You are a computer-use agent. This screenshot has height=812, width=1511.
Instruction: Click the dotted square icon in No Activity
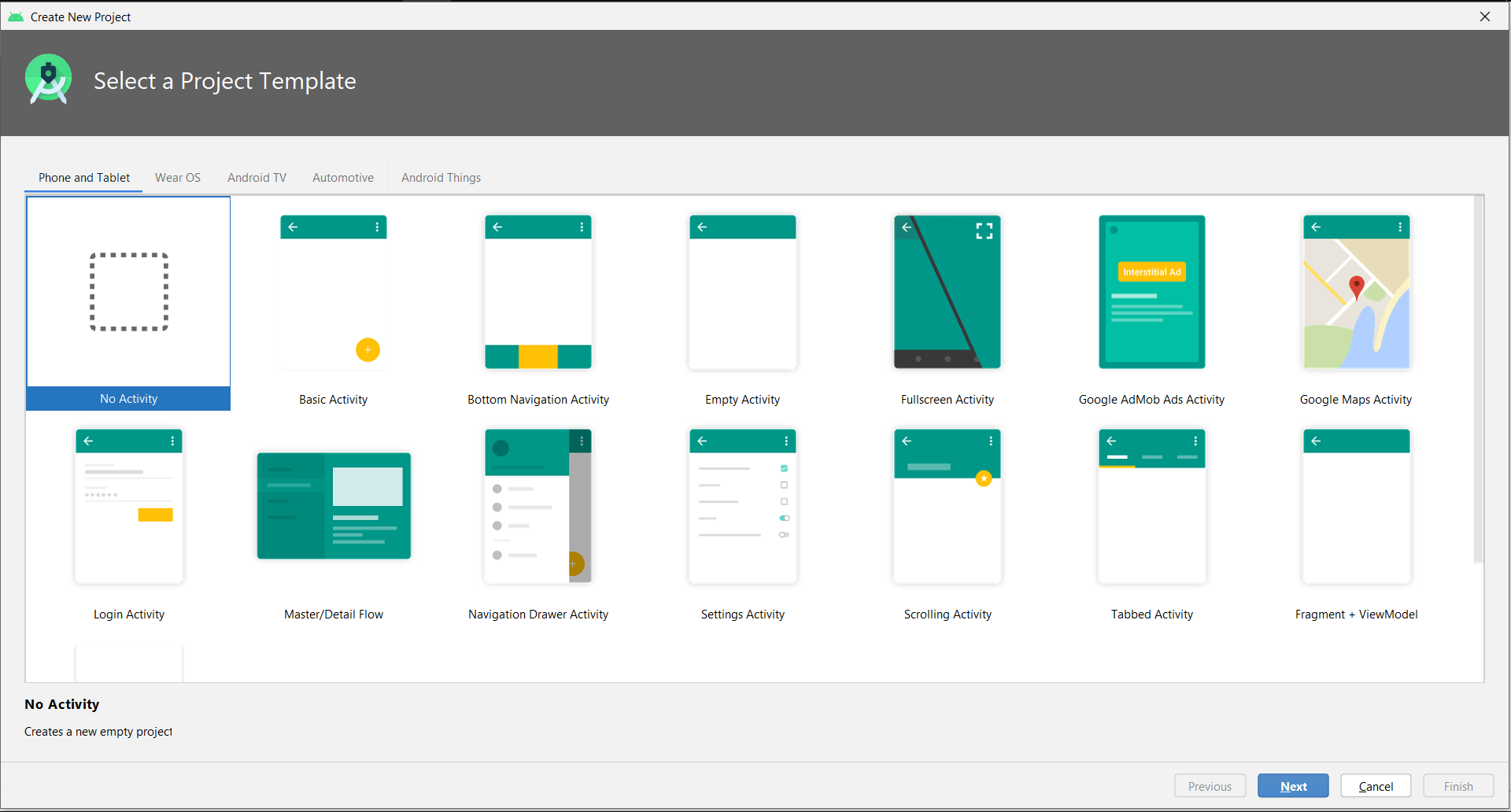click(x=129, y=292)
